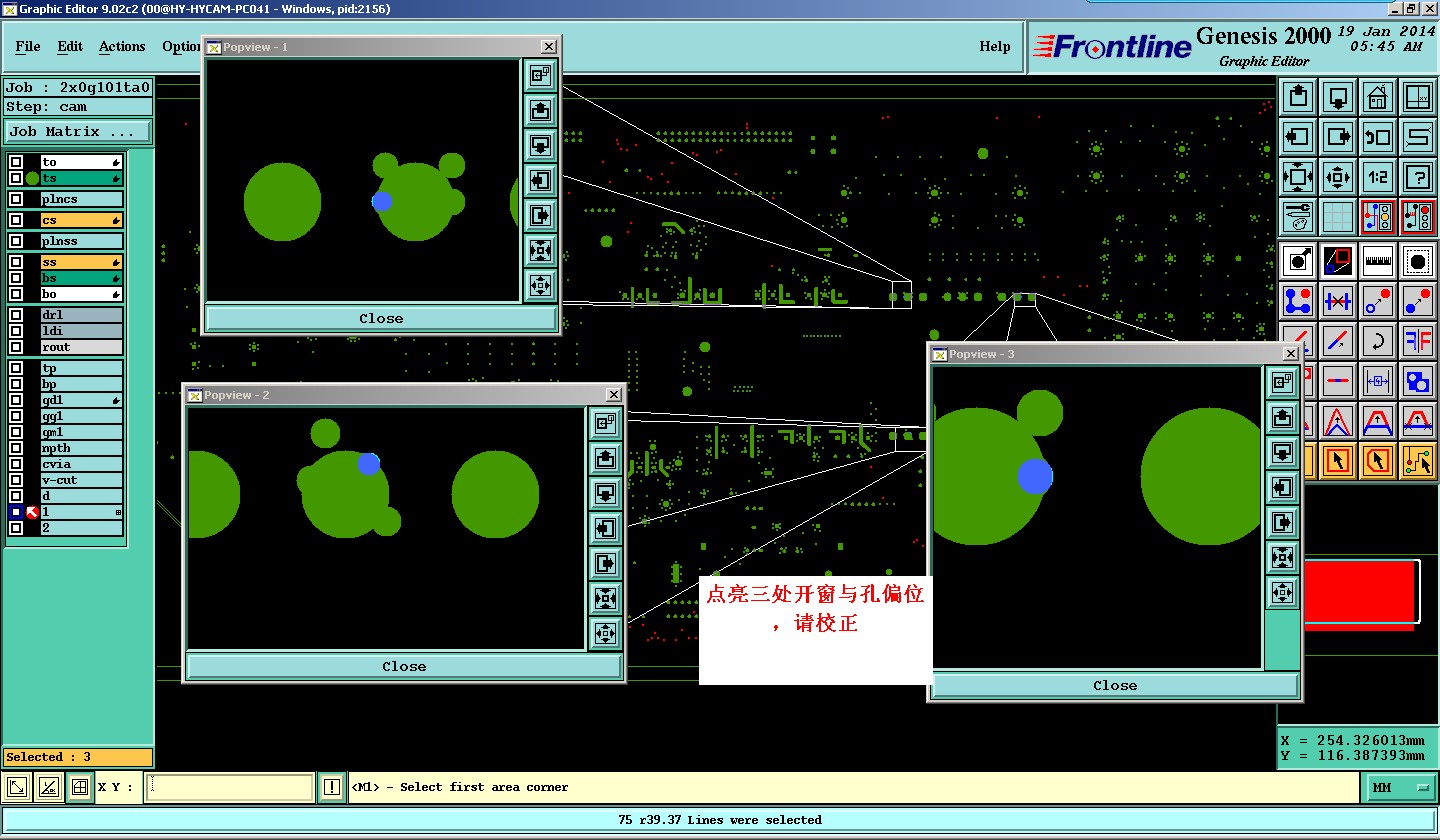1440x840 pixels.
Task: Click the pan up icon in the main toolbar
Action: click(1298, 97)
